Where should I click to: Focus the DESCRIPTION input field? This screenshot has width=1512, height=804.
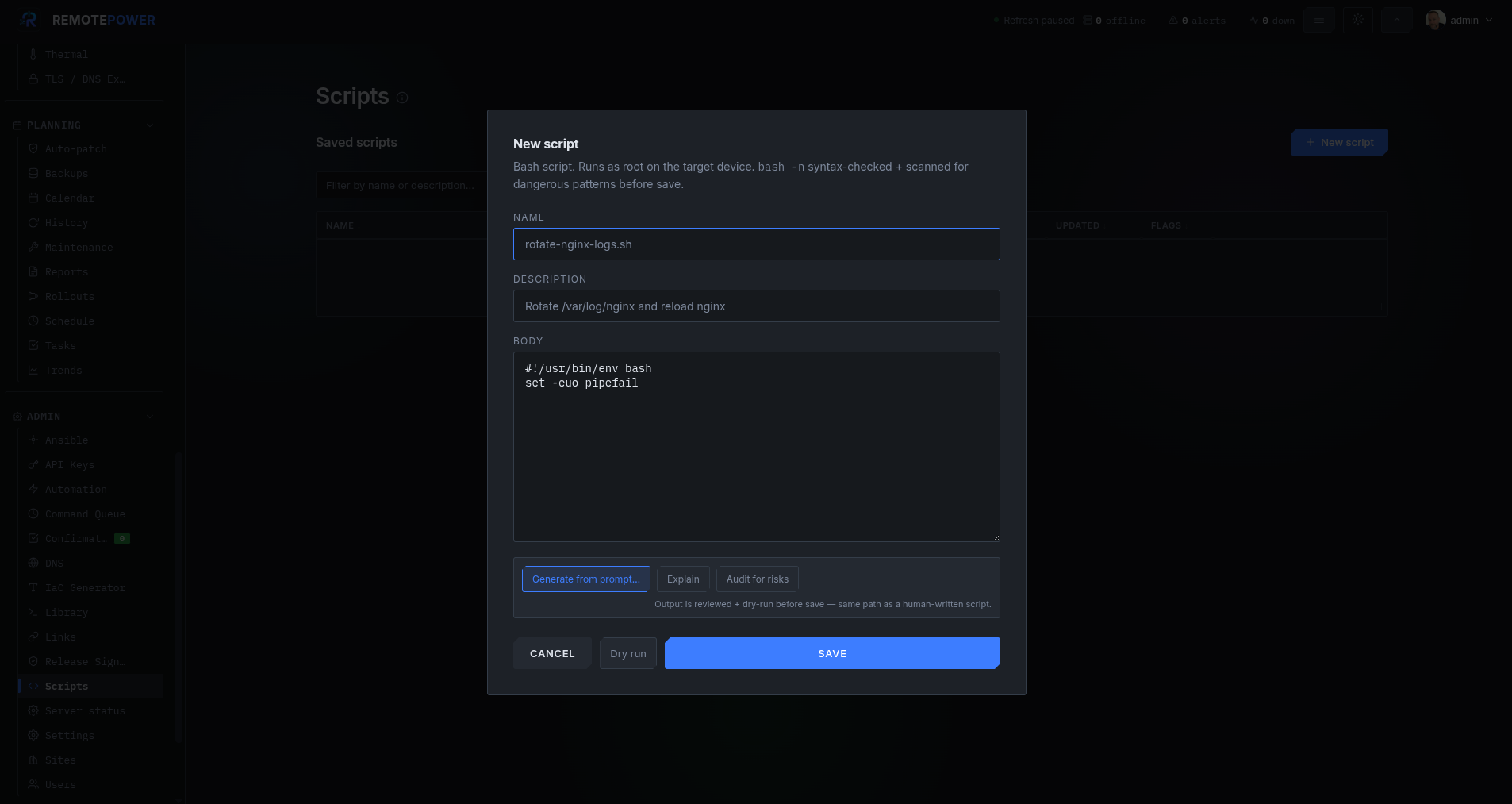point(757,306)
